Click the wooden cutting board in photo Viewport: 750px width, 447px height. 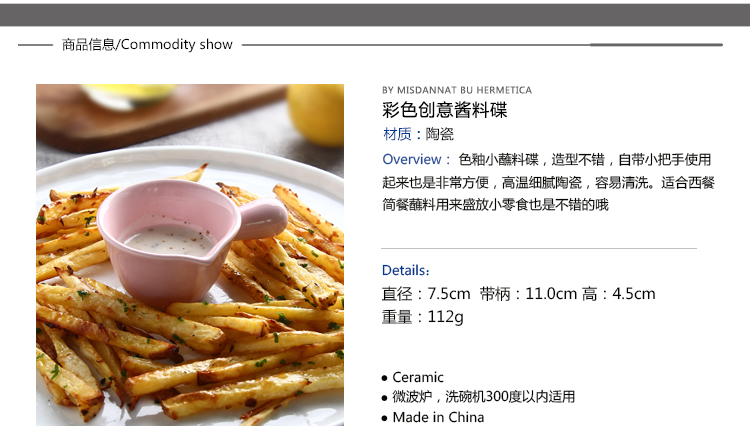(x=158, y=115)
